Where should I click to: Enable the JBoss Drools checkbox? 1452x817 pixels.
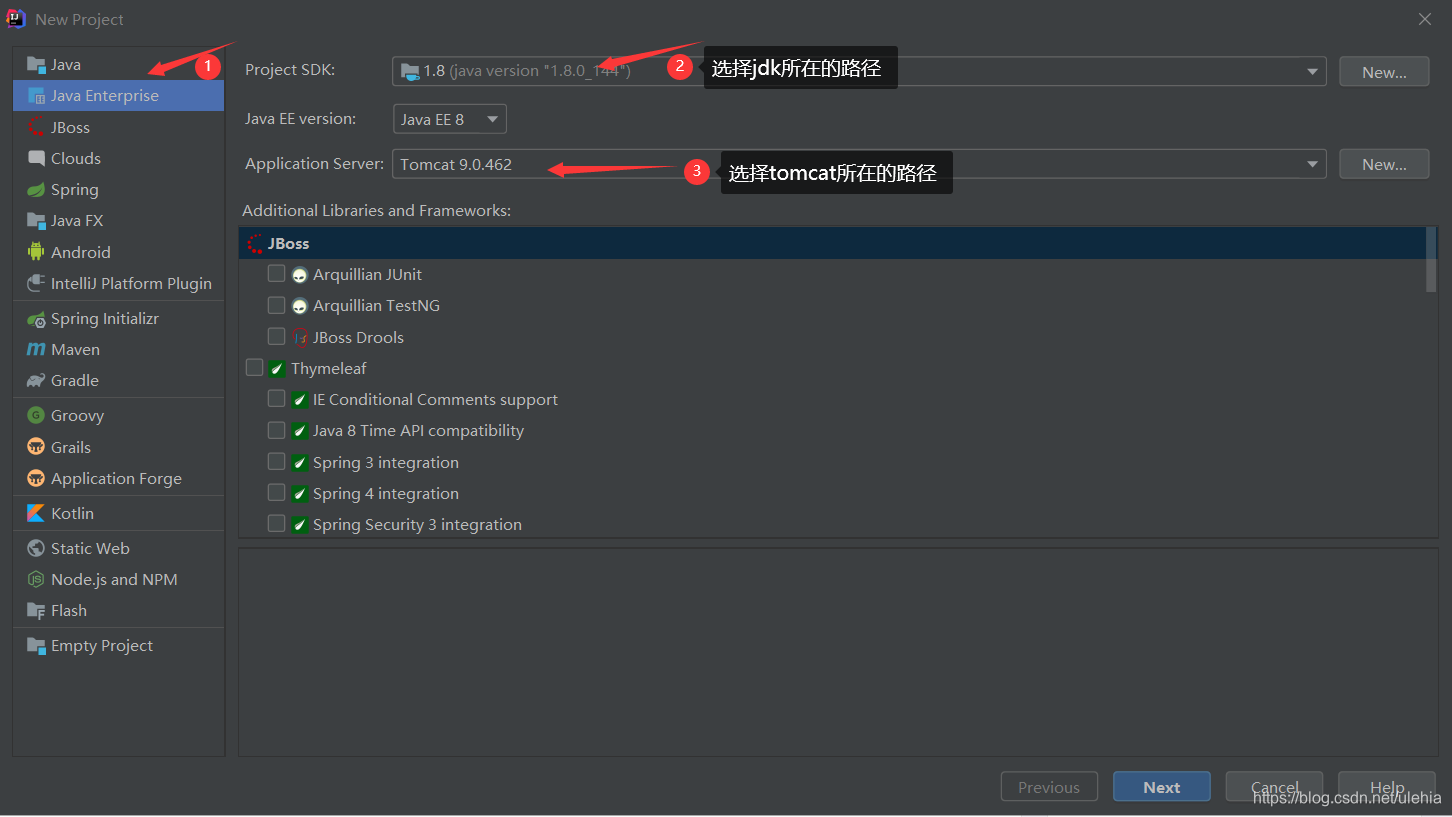click(x=276, y=337)
